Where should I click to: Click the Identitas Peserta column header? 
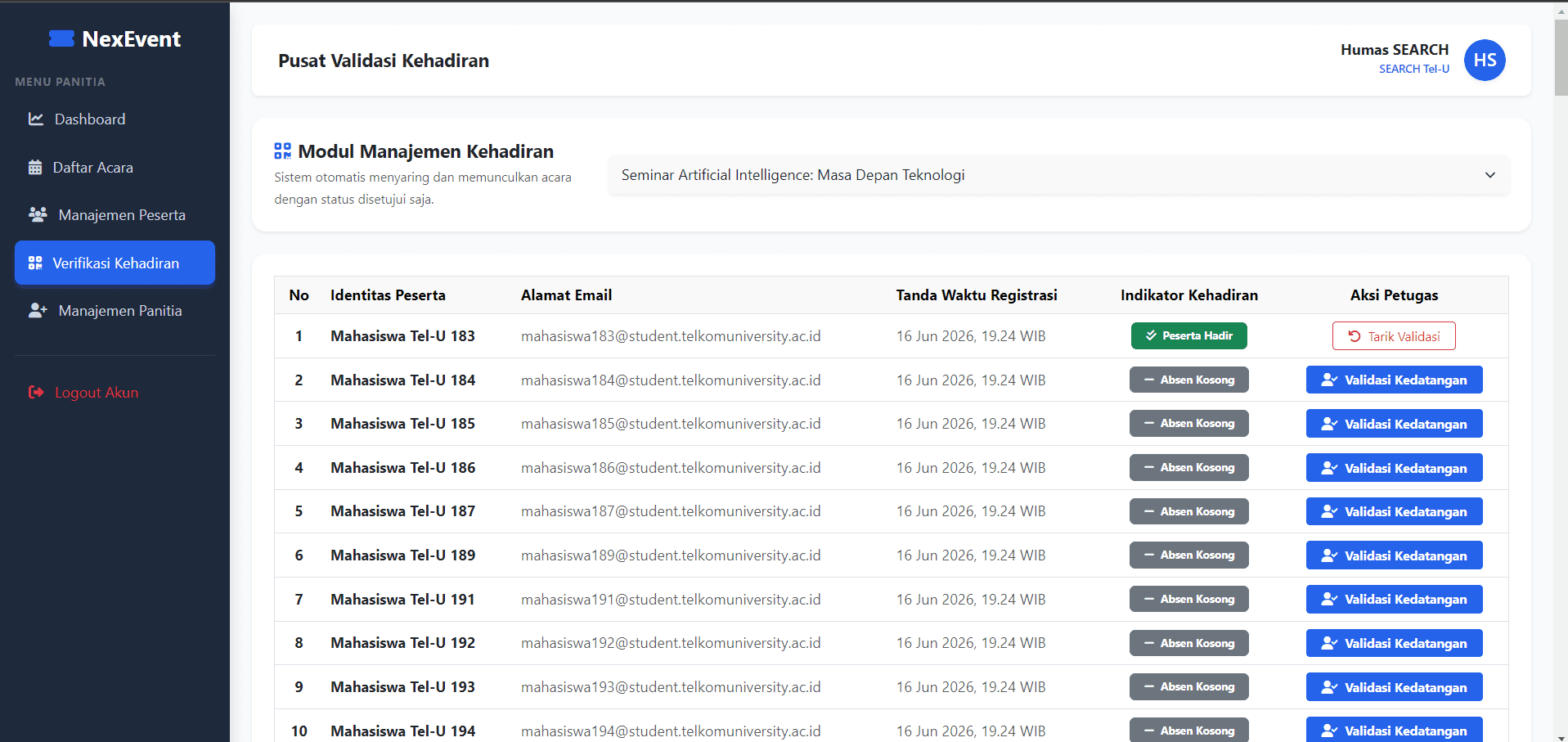388,295
